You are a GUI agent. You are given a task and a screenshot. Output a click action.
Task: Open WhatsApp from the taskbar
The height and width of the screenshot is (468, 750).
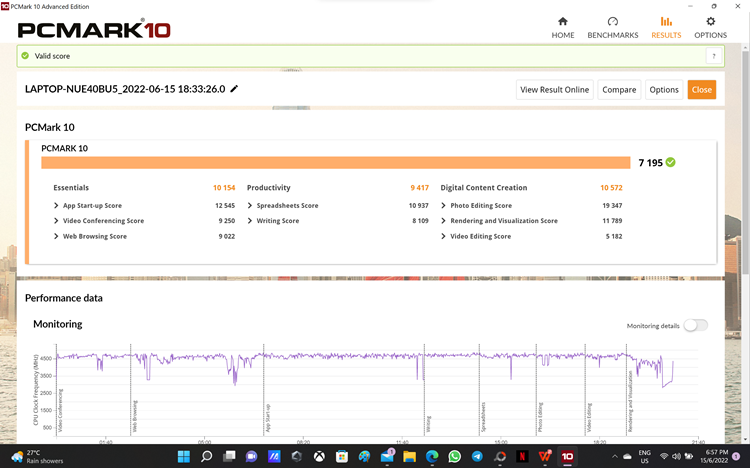pyautogui.click(x=454, y=456)
